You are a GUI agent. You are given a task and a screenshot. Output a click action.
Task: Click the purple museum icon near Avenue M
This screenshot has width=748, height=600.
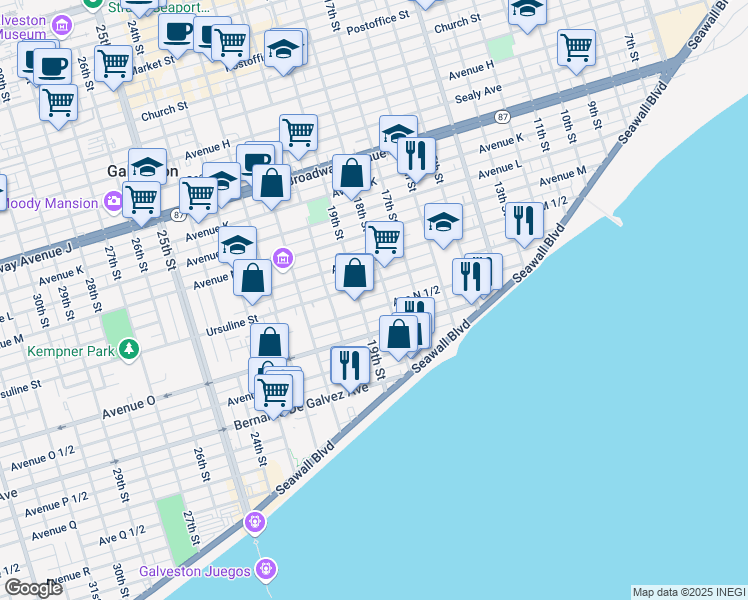283,258
